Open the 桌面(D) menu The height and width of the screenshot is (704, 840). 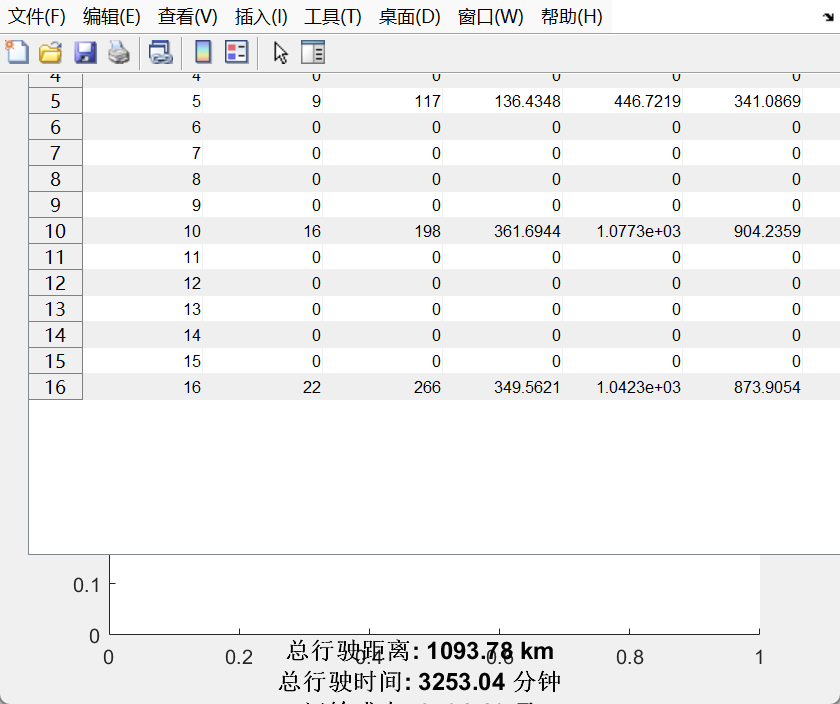pos(409,17)
